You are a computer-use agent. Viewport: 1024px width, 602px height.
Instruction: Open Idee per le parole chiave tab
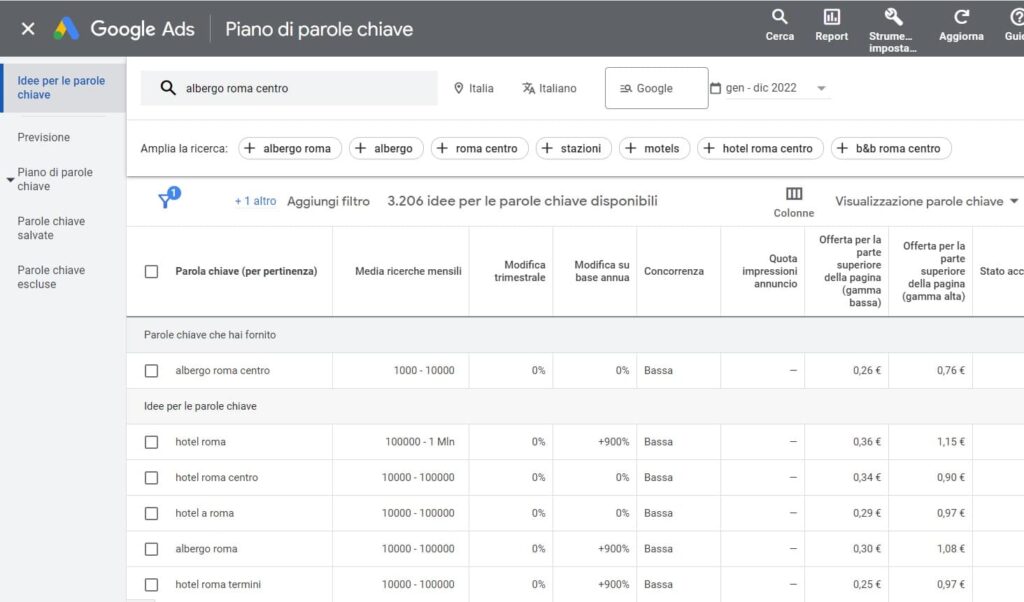63,87
